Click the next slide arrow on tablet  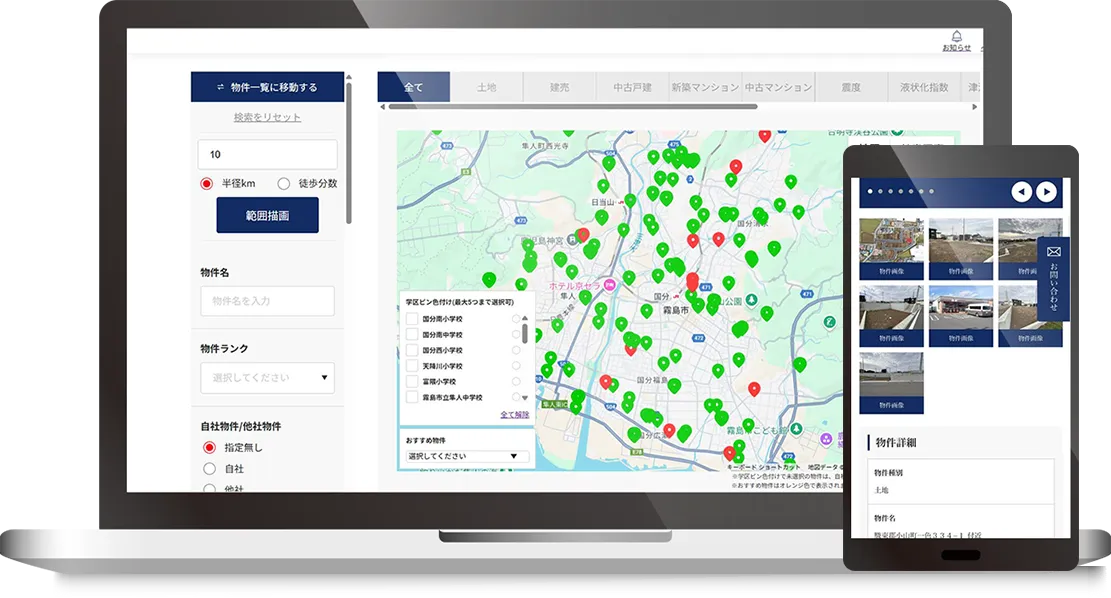[1046, 192]
